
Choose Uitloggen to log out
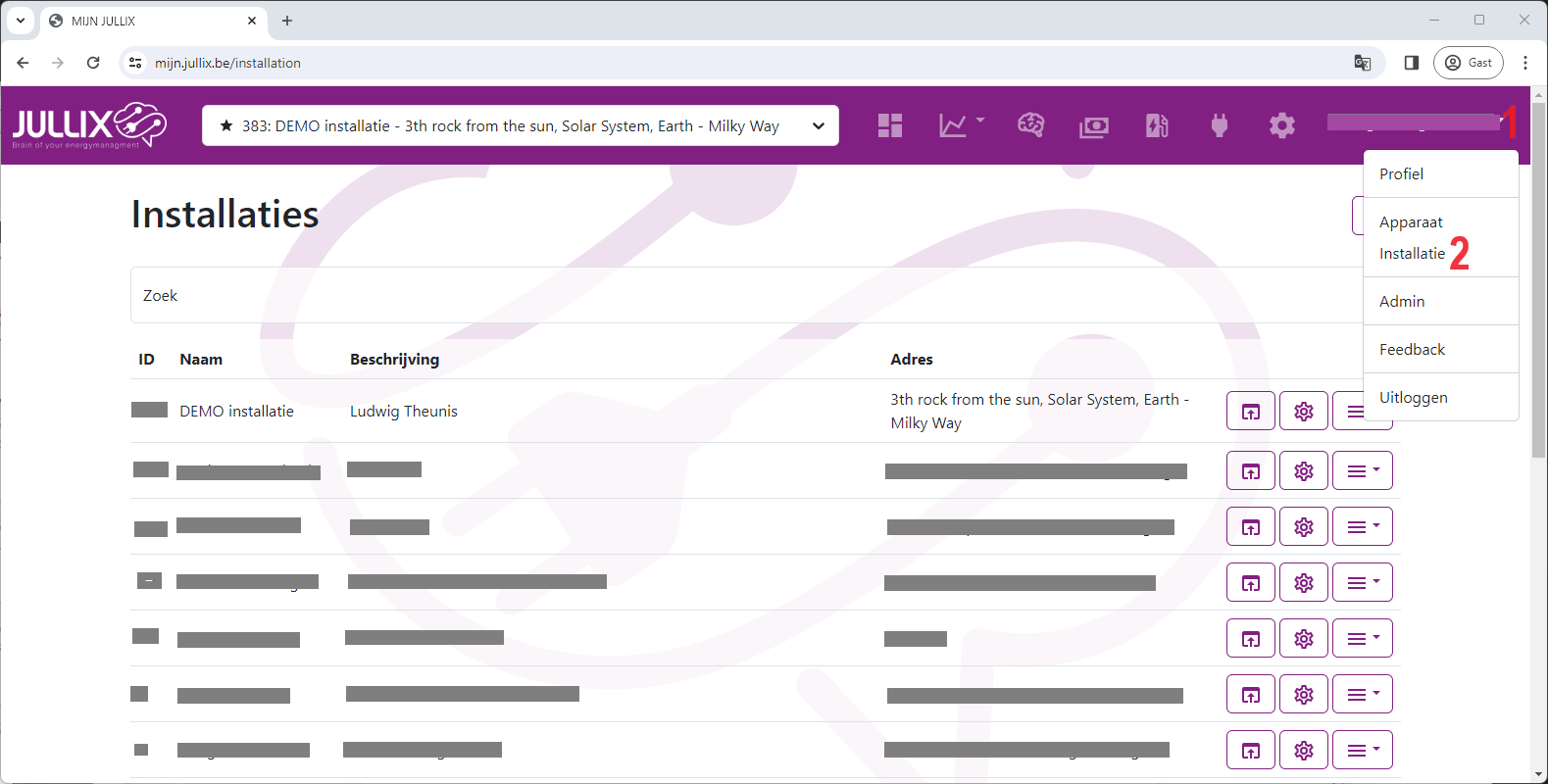(1413, 398)
